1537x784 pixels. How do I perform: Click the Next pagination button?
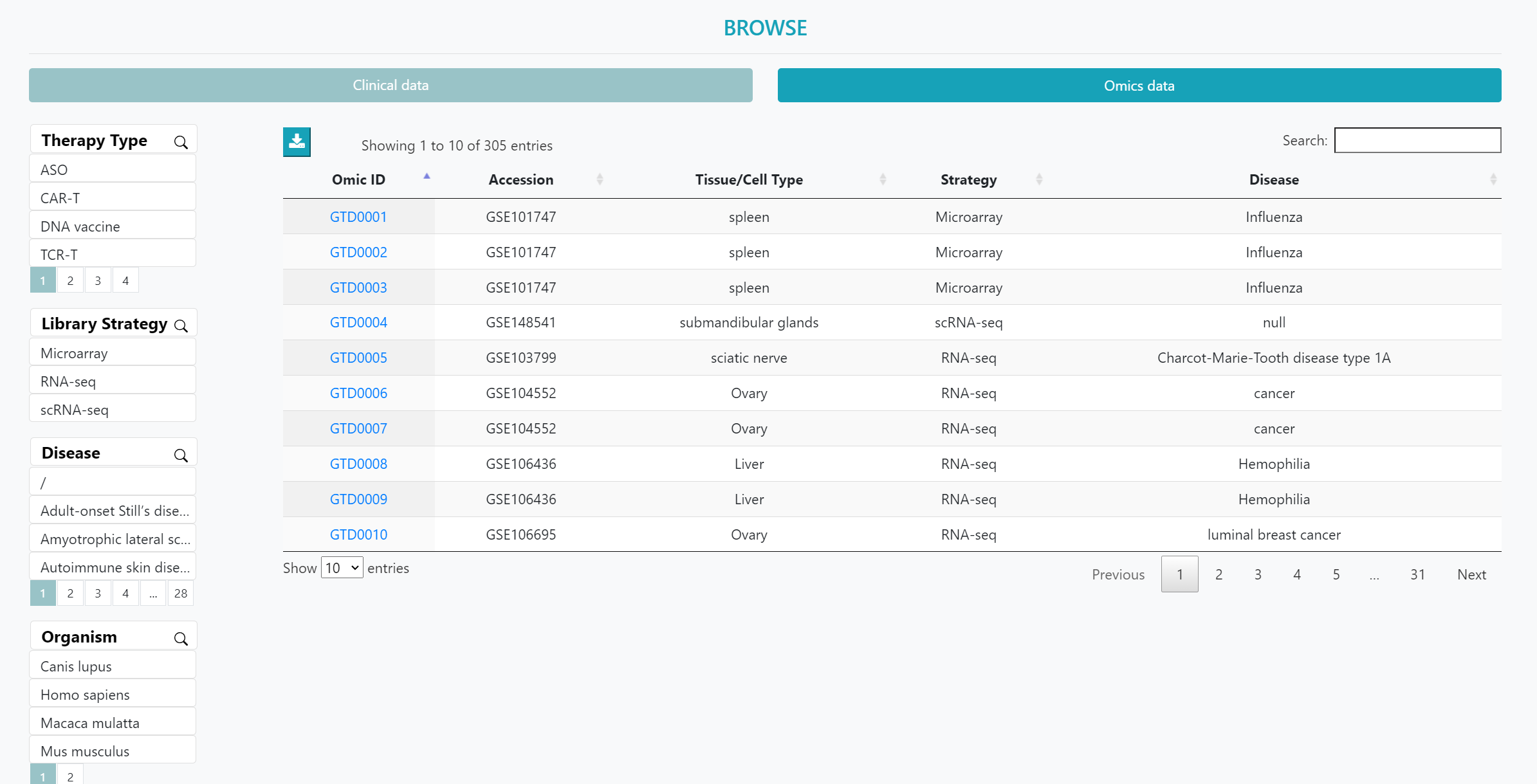coord(1471,574)
